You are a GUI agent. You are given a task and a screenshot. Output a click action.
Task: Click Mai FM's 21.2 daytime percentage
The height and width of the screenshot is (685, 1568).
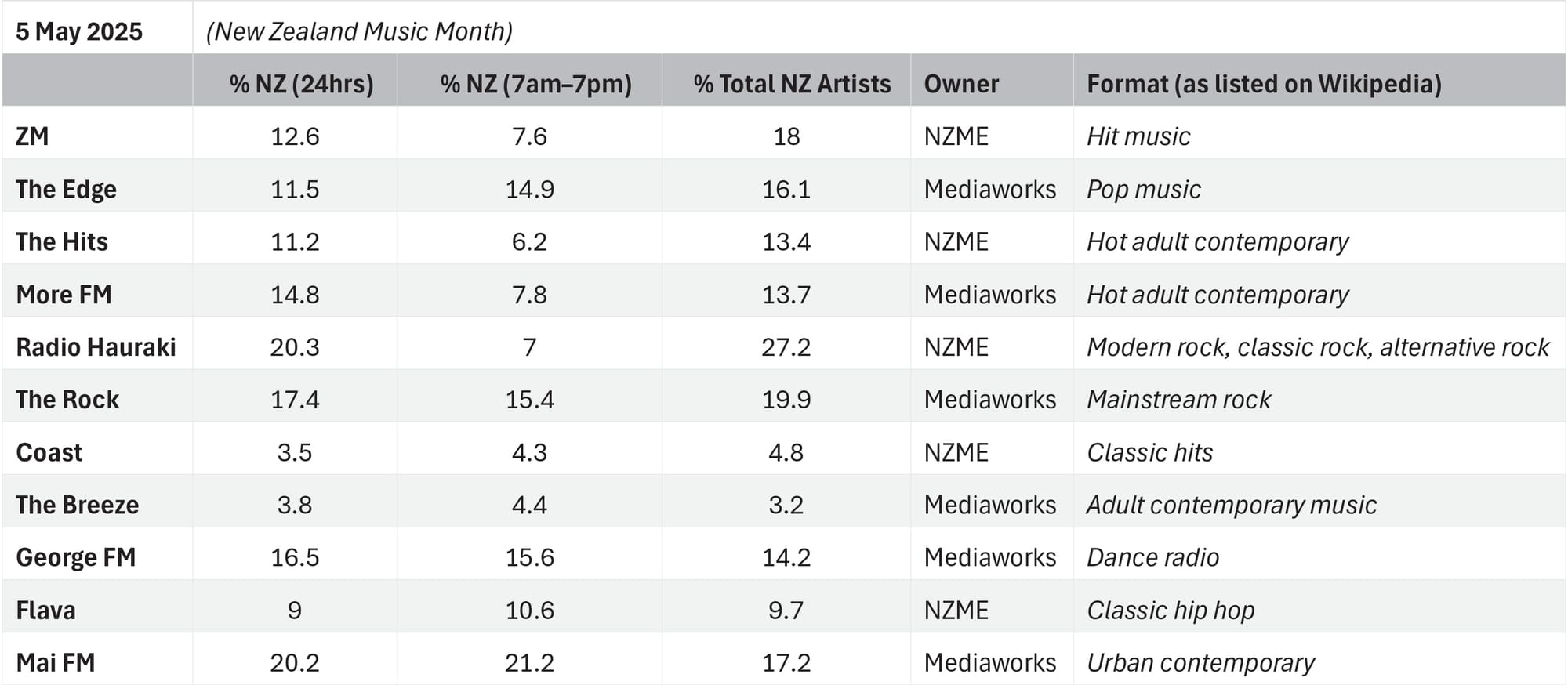click(529, 662)
